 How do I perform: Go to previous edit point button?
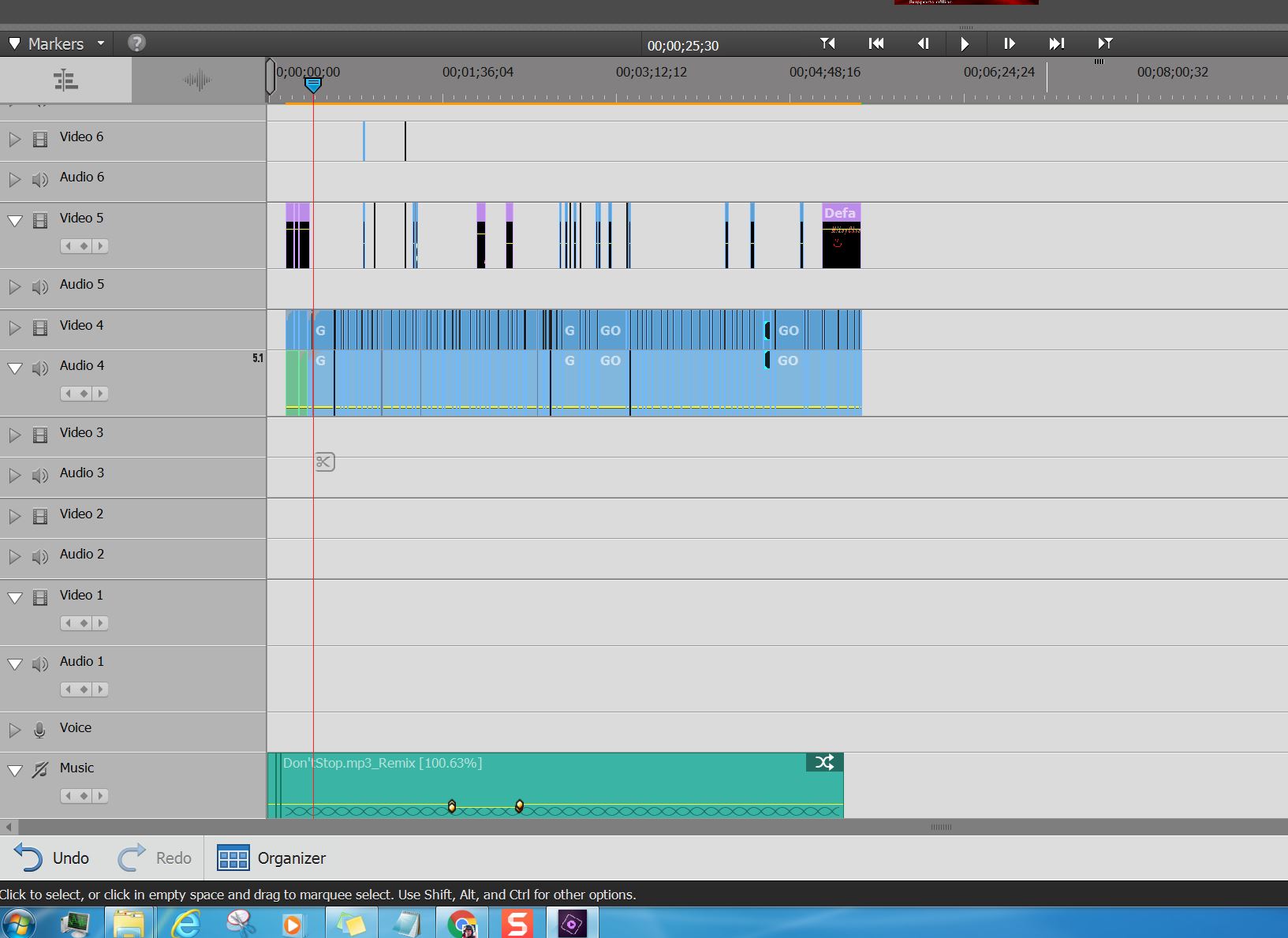click(827, 43)
